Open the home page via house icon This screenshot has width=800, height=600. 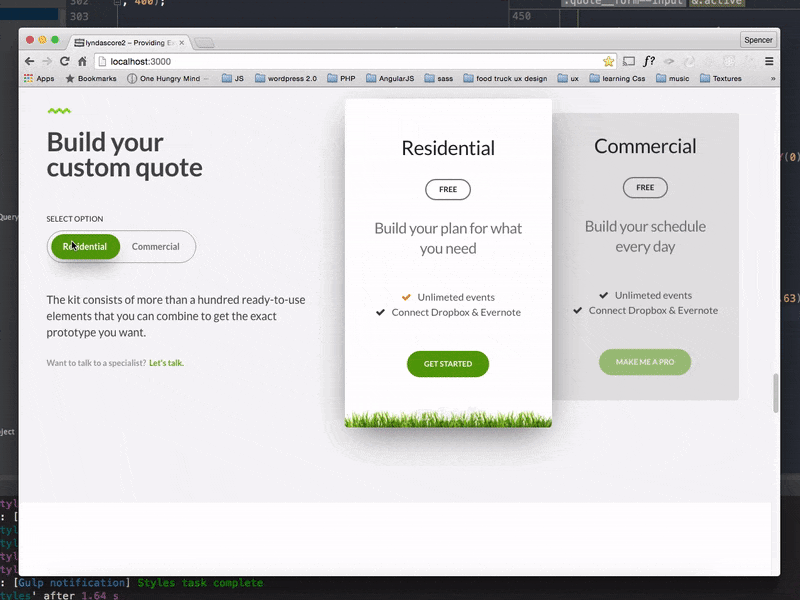click(x=82, y=61)
